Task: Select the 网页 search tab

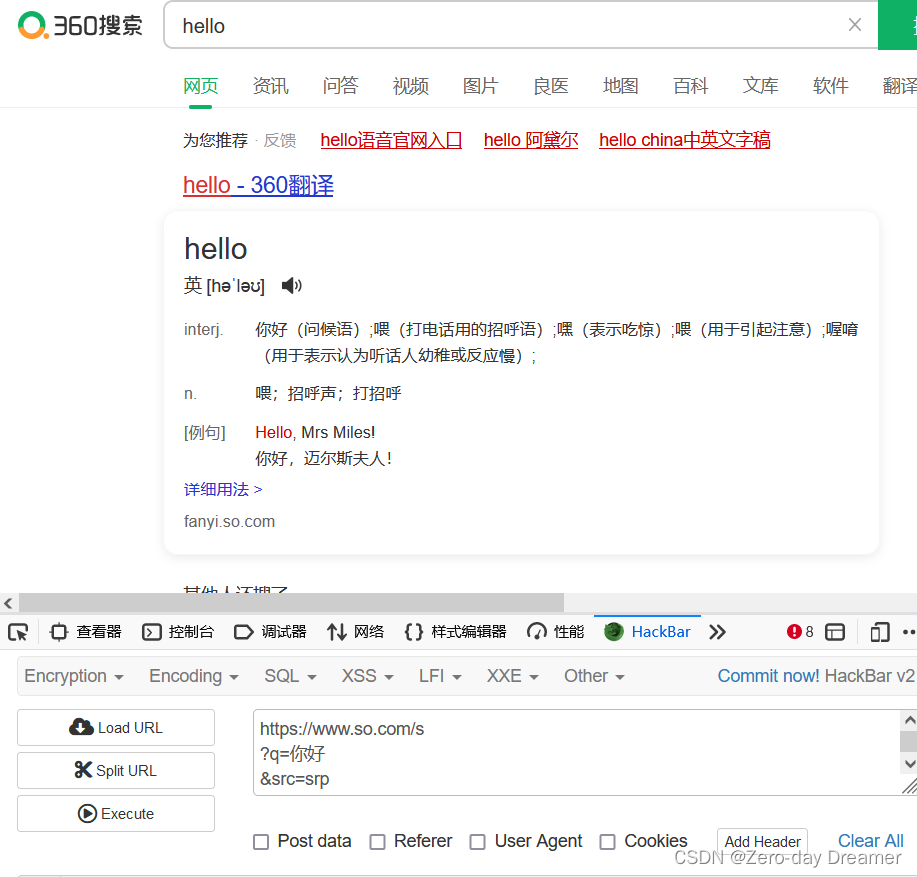Action: click(201, 86)
